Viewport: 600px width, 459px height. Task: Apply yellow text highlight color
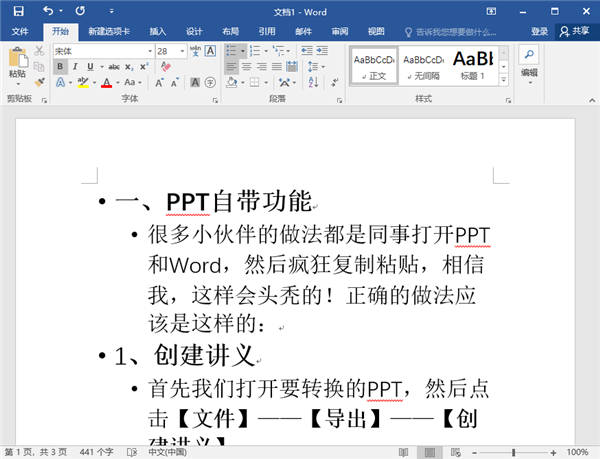83,82
